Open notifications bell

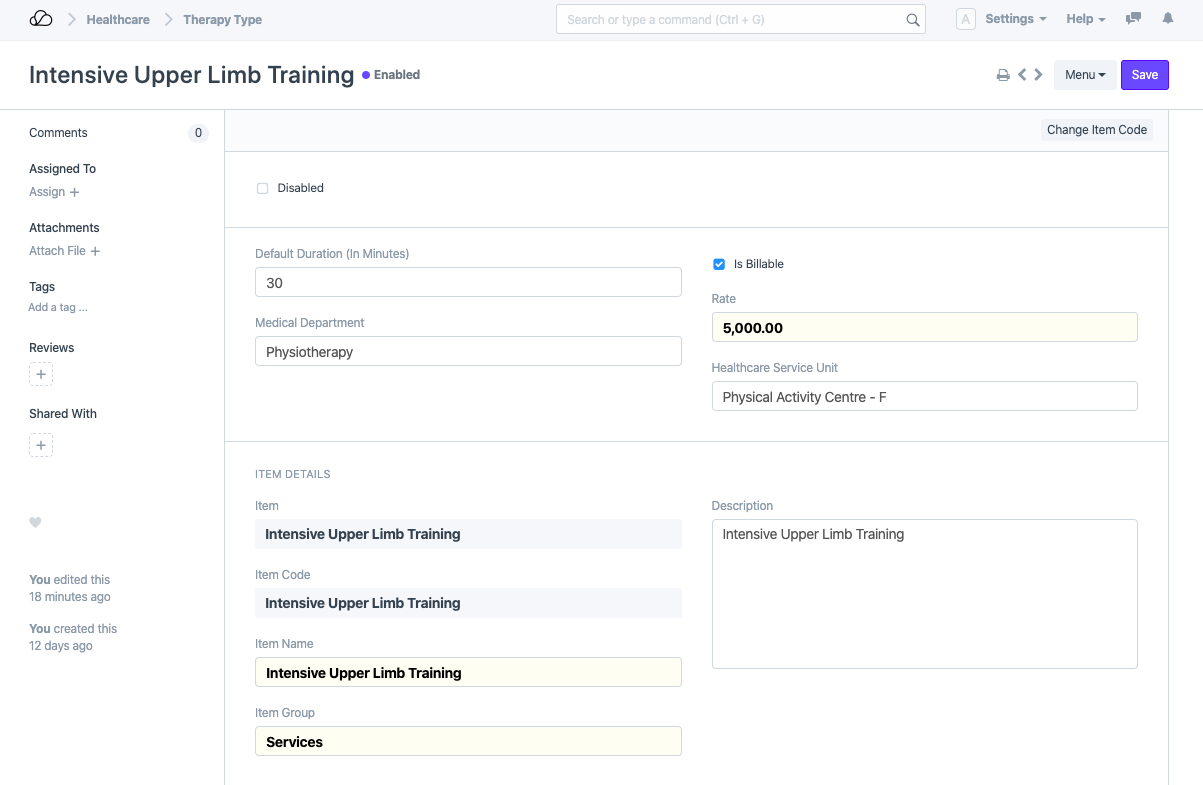pyautogui.click(x=1167, y=19)
